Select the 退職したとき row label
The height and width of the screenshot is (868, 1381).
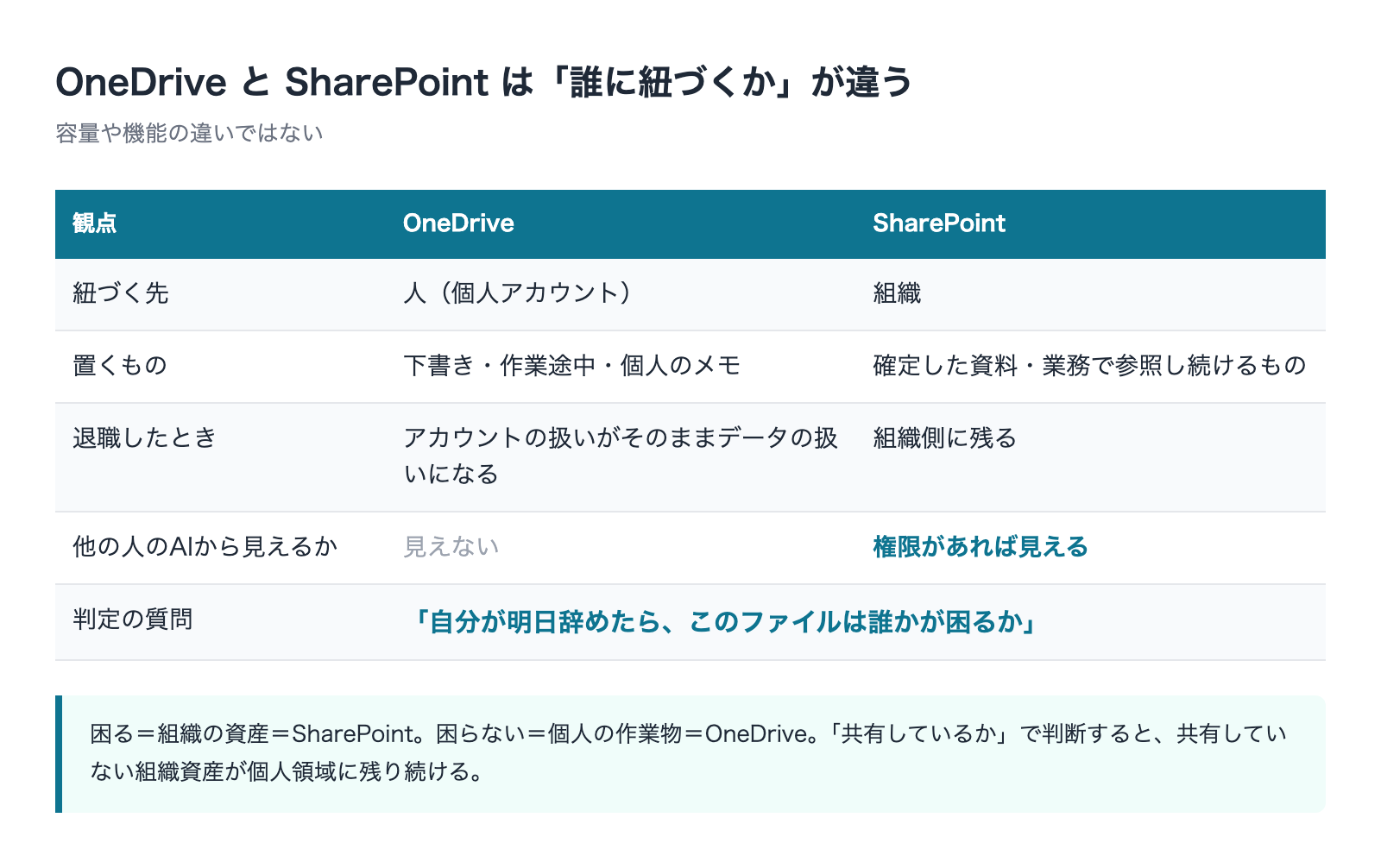[x=144, y=438]
